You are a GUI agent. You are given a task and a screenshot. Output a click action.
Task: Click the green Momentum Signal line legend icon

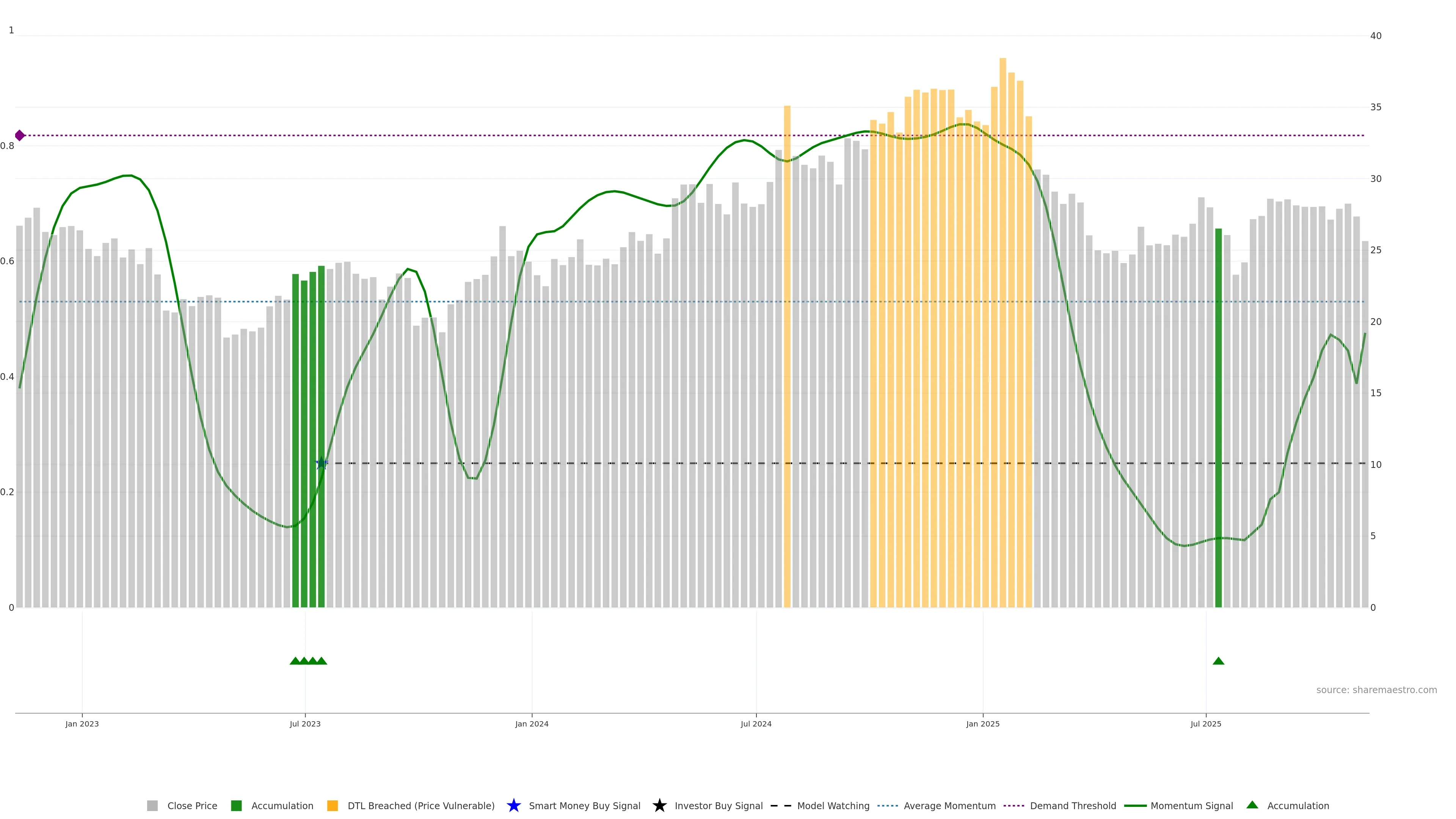1135,806
